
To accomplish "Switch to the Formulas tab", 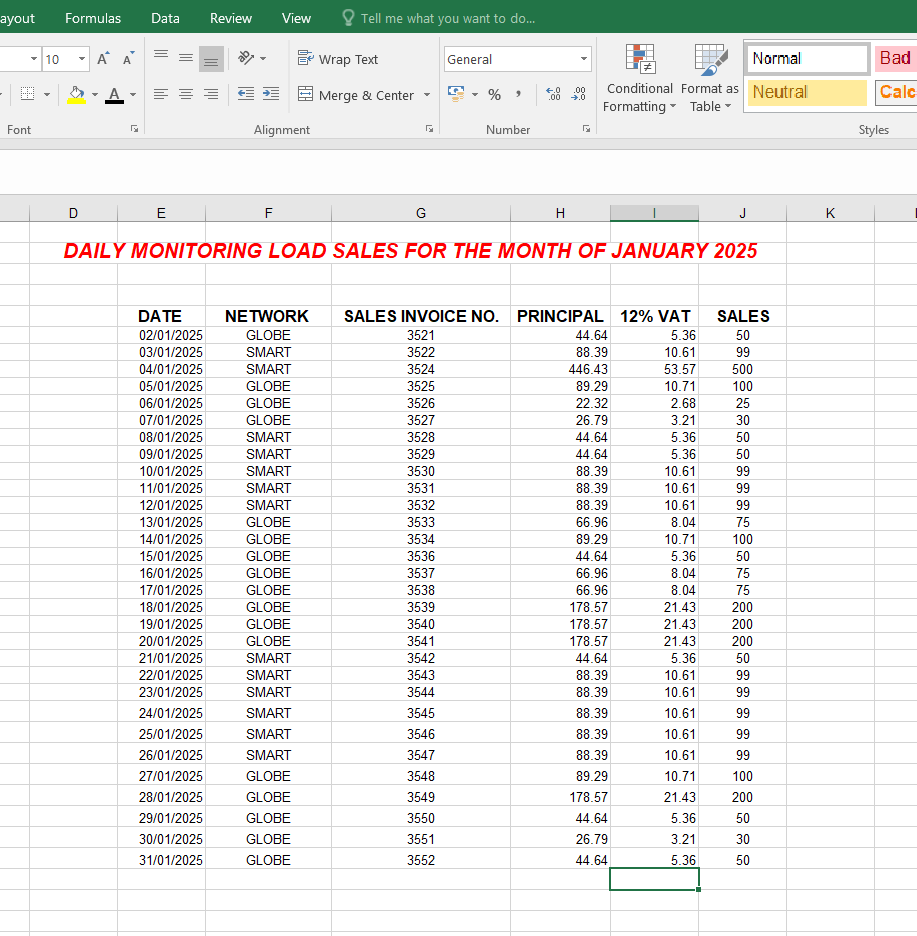I will (93, 18).
